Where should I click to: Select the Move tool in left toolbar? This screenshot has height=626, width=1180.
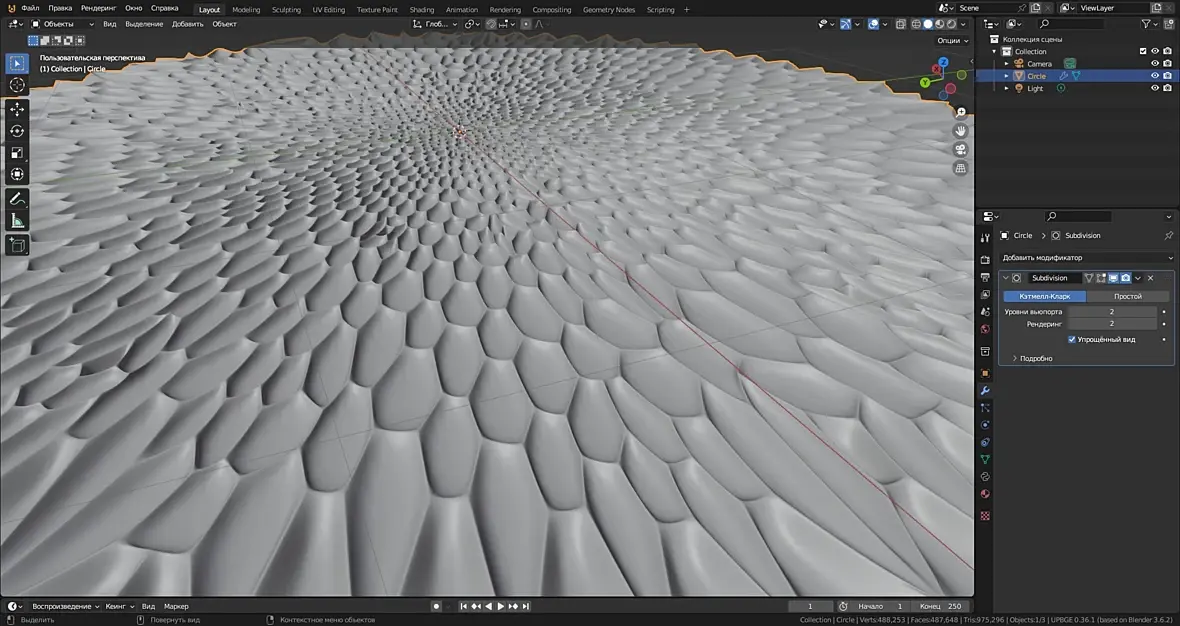[x=17, y=109]
